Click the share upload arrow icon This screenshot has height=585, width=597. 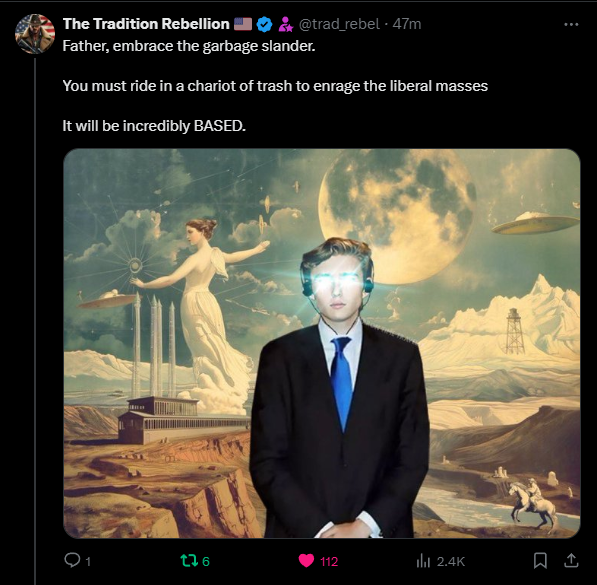(x=571, y=560)
